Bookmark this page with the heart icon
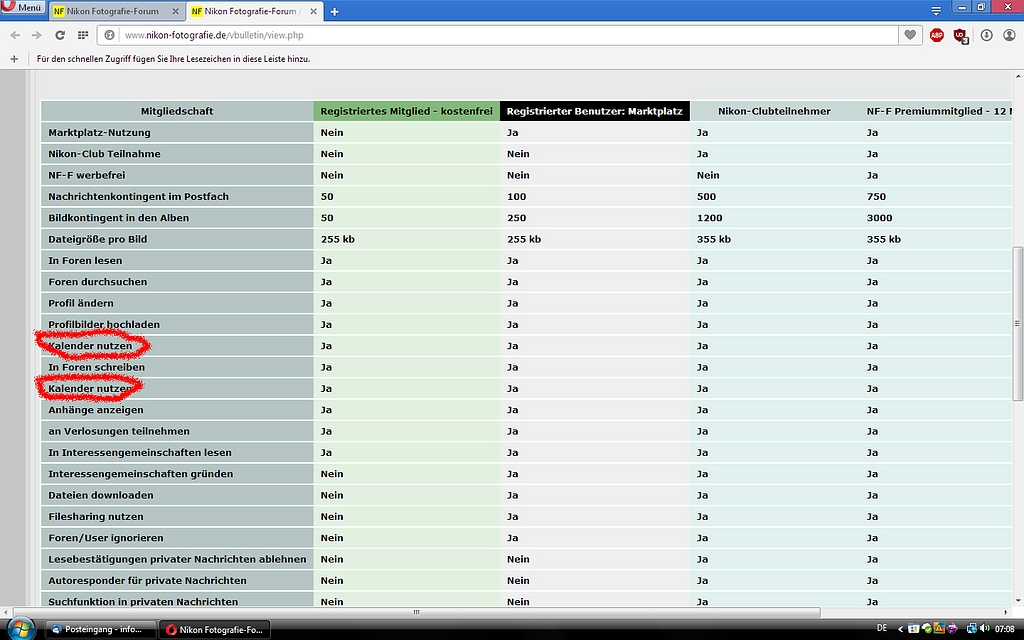Image resolution: width=1024 pixels, height=640 pixels. coord(910,35)
